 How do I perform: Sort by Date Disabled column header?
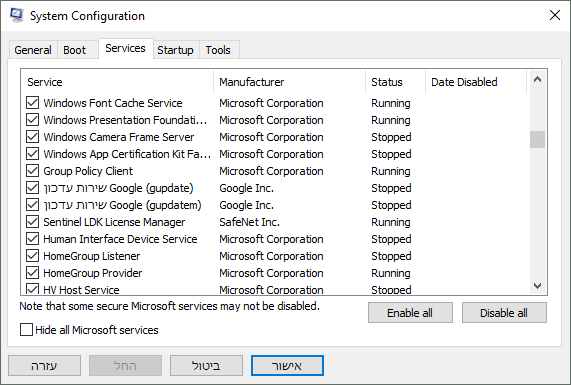(476, 82)
